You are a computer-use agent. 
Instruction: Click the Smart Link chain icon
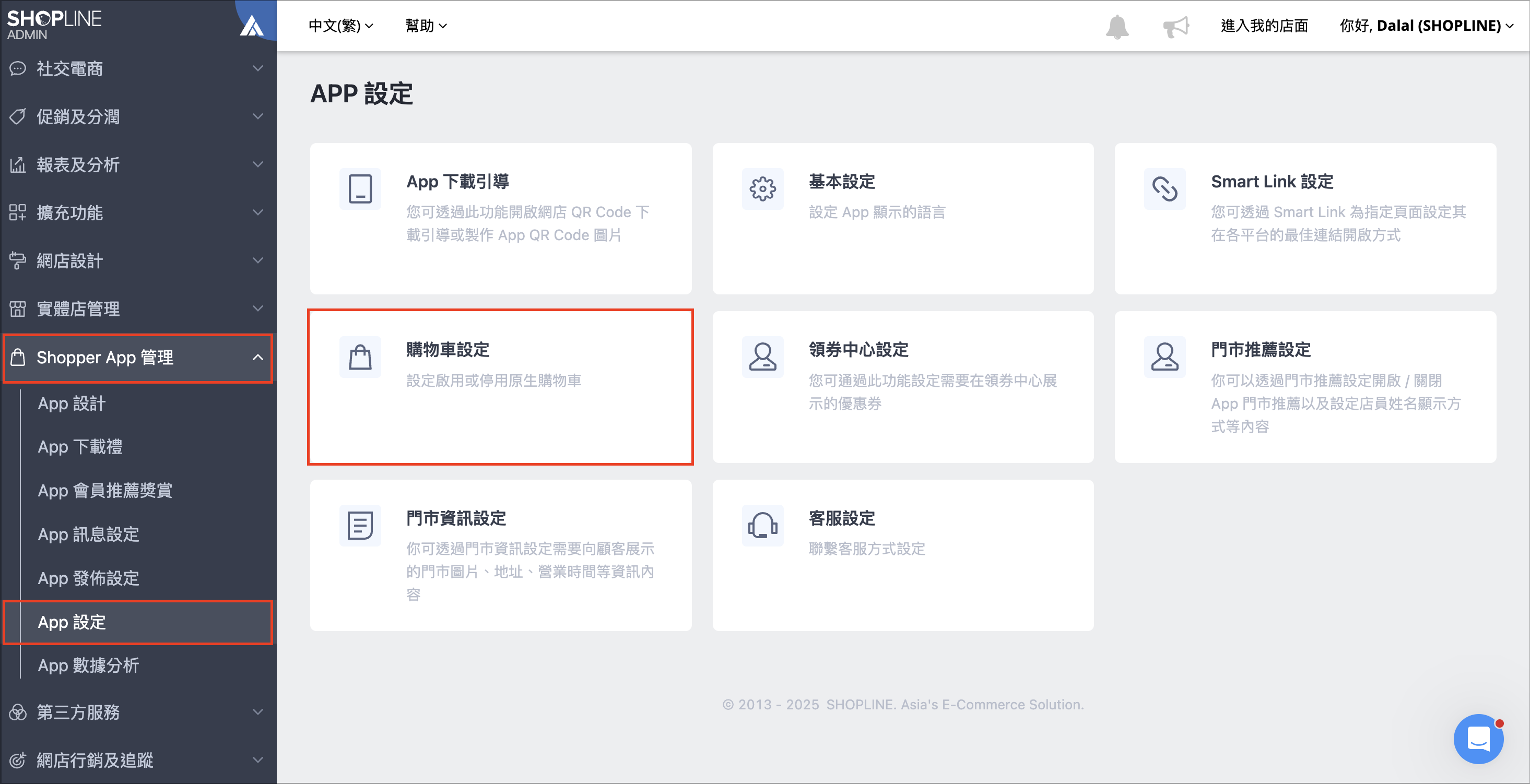coord(1164,189)
